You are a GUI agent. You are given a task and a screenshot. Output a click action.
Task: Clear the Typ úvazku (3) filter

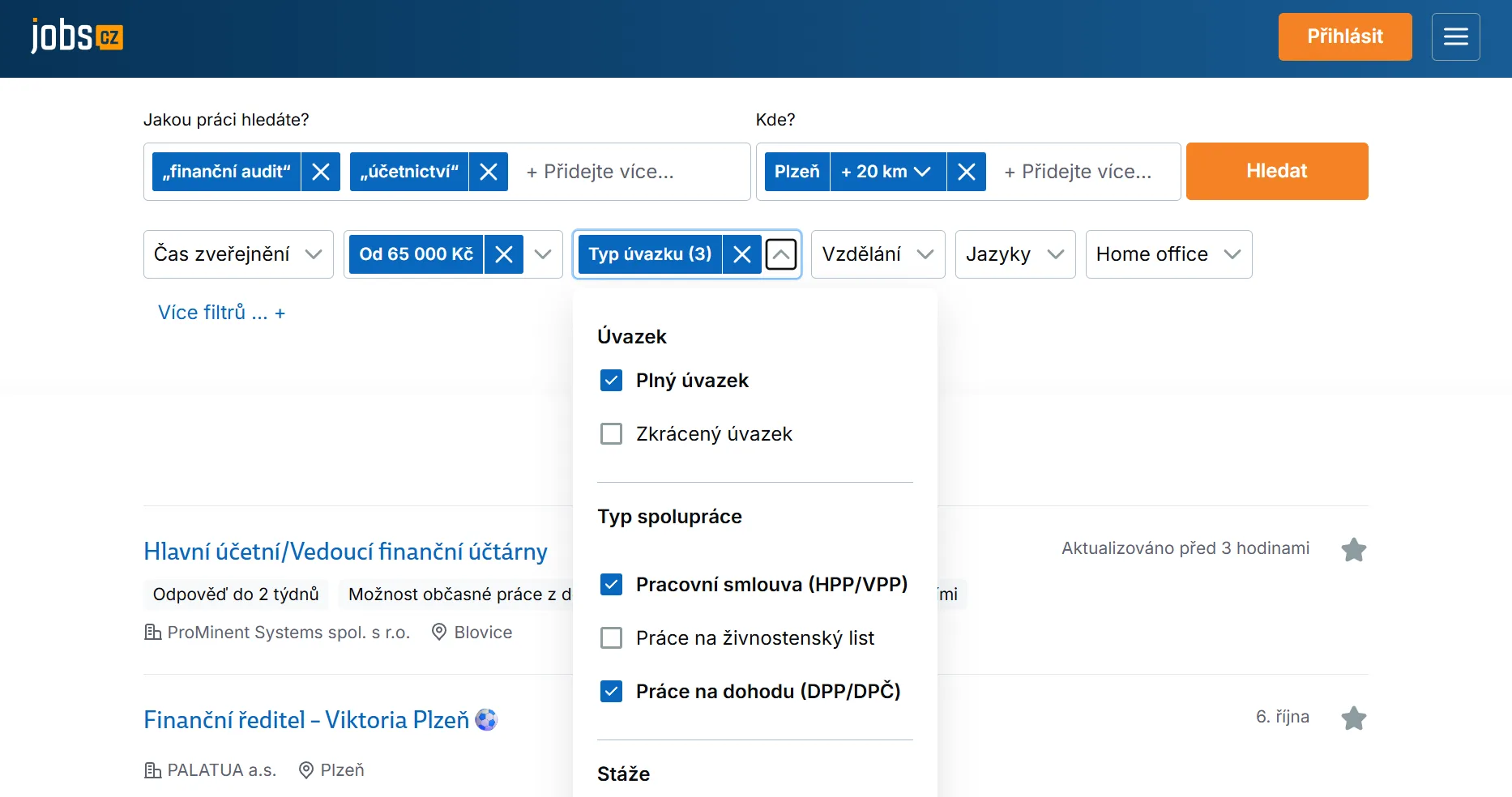[742, 254]
